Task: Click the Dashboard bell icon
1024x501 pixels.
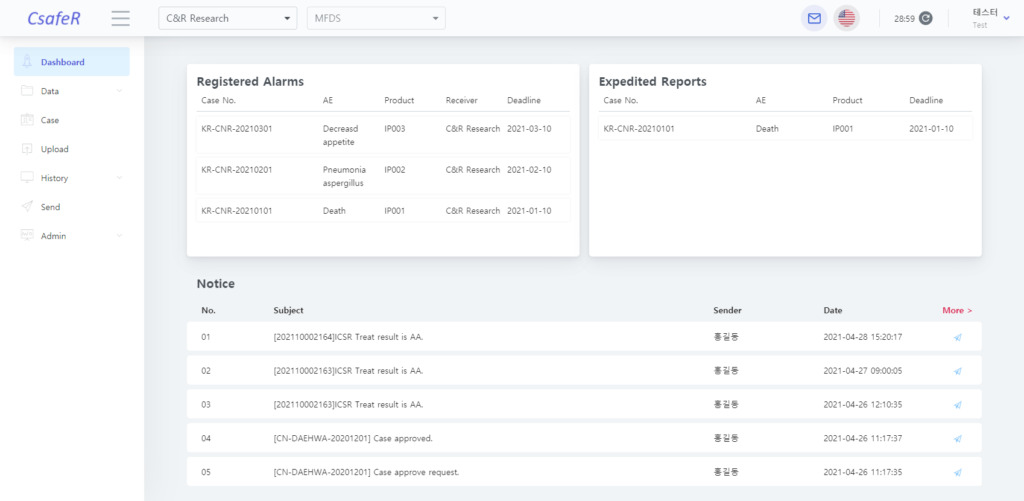Action: (x=27, y=61)
